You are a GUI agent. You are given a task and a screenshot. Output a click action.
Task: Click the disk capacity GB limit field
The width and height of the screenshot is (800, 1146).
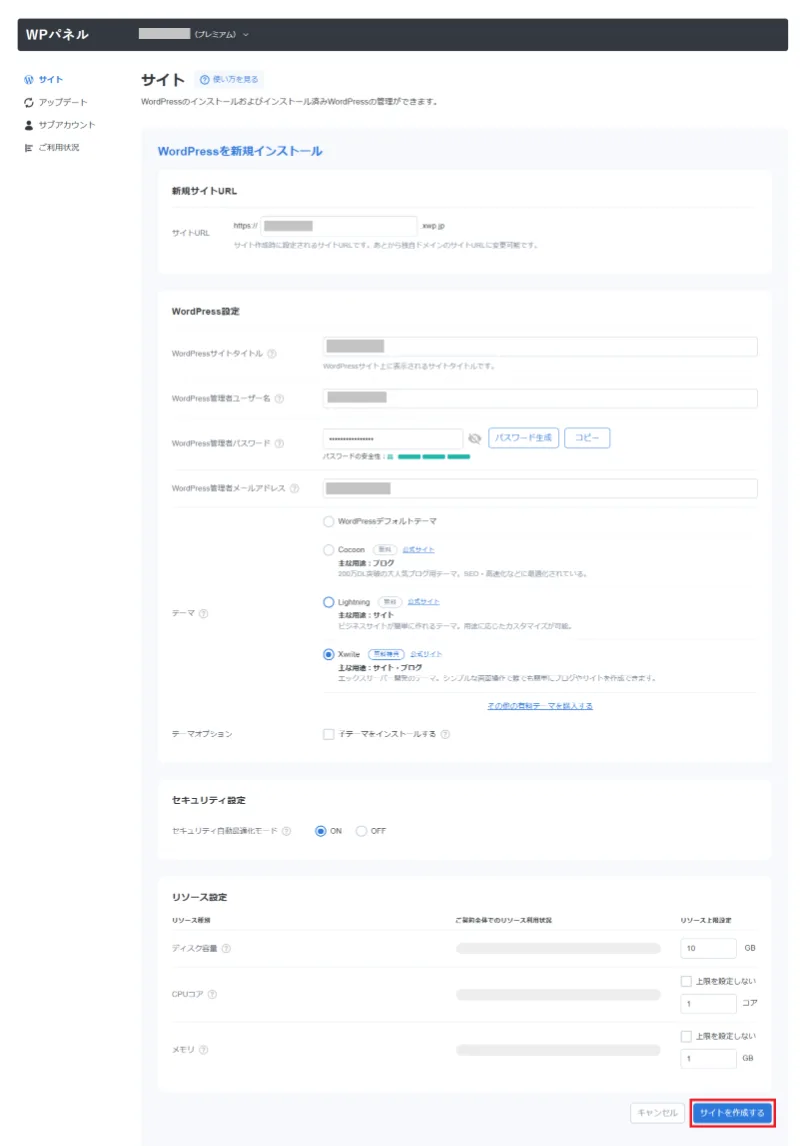point(708,949)
